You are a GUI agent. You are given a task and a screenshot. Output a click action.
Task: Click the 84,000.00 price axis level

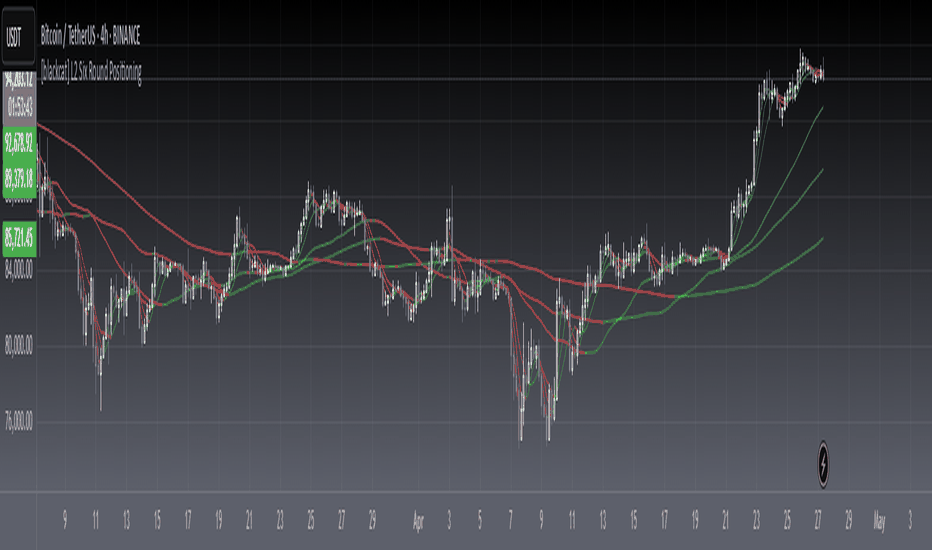tap(18, 271)
